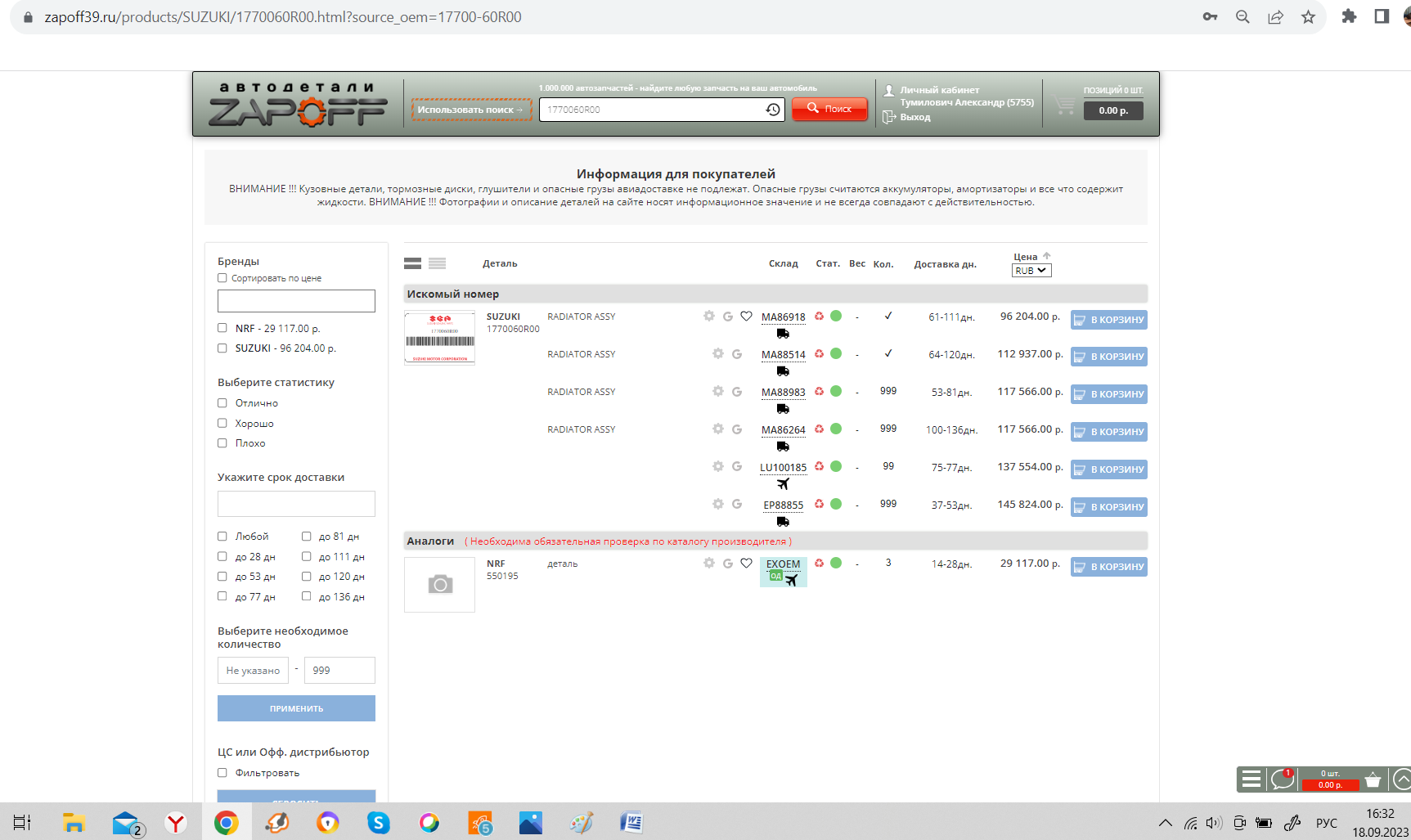
Task: Click gear icon in MA88514 row
Action: pos(718,353)
